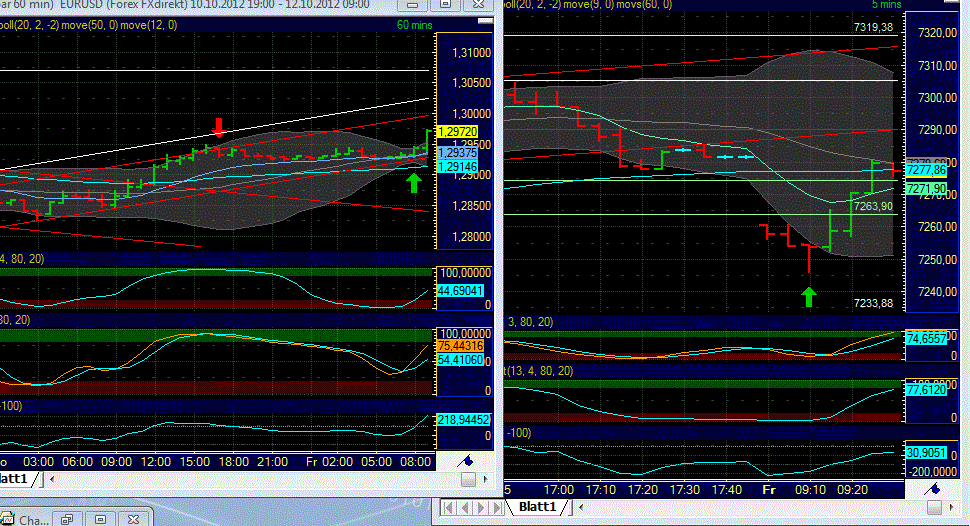Maximize the minimized Cha... window
Viewport: 970px width, 526px height.
click(101, 519)
